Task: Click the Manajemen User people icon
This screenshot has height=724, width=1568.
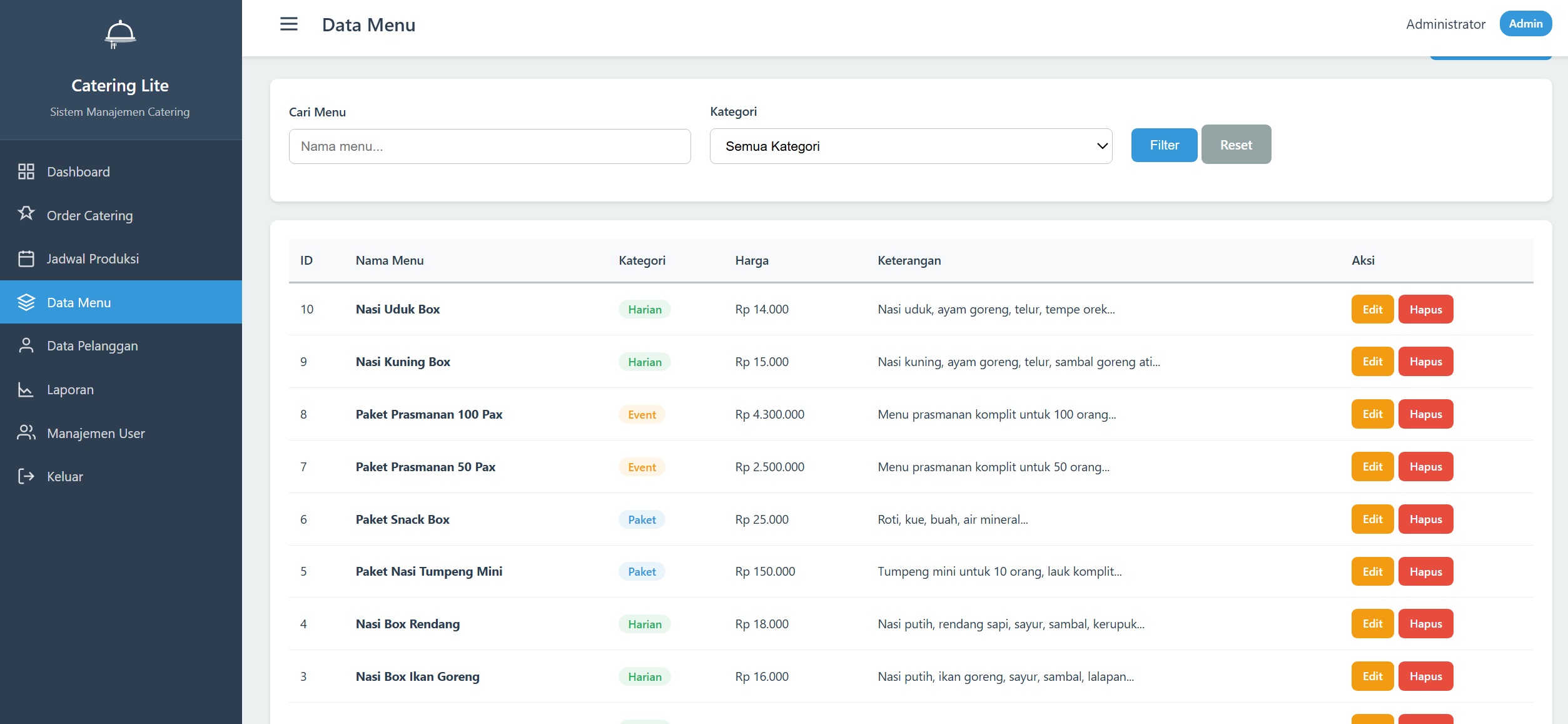Action: pos(26,432)
